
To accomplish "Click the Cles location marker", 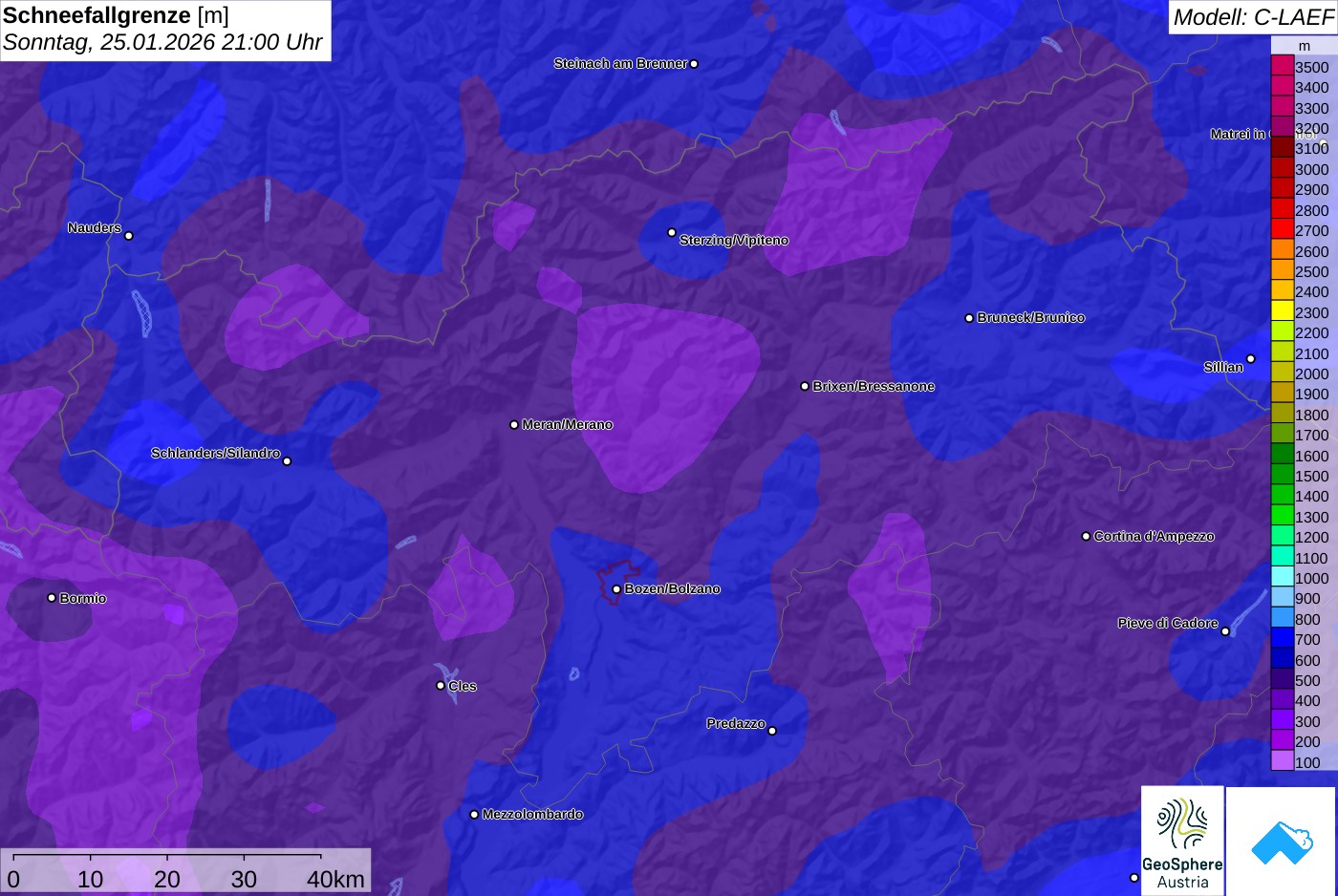I will 441,685.
